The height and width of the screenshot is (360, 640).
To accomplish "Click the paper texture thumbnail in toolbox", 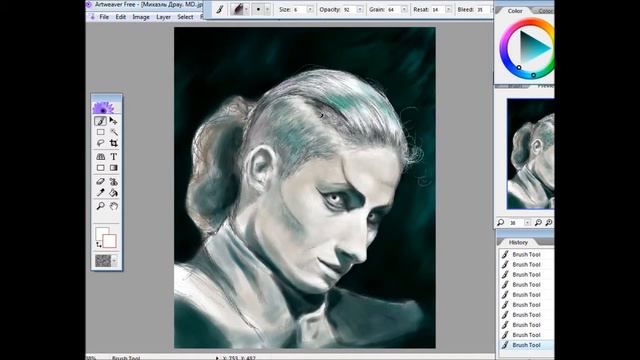I will 103,260.
